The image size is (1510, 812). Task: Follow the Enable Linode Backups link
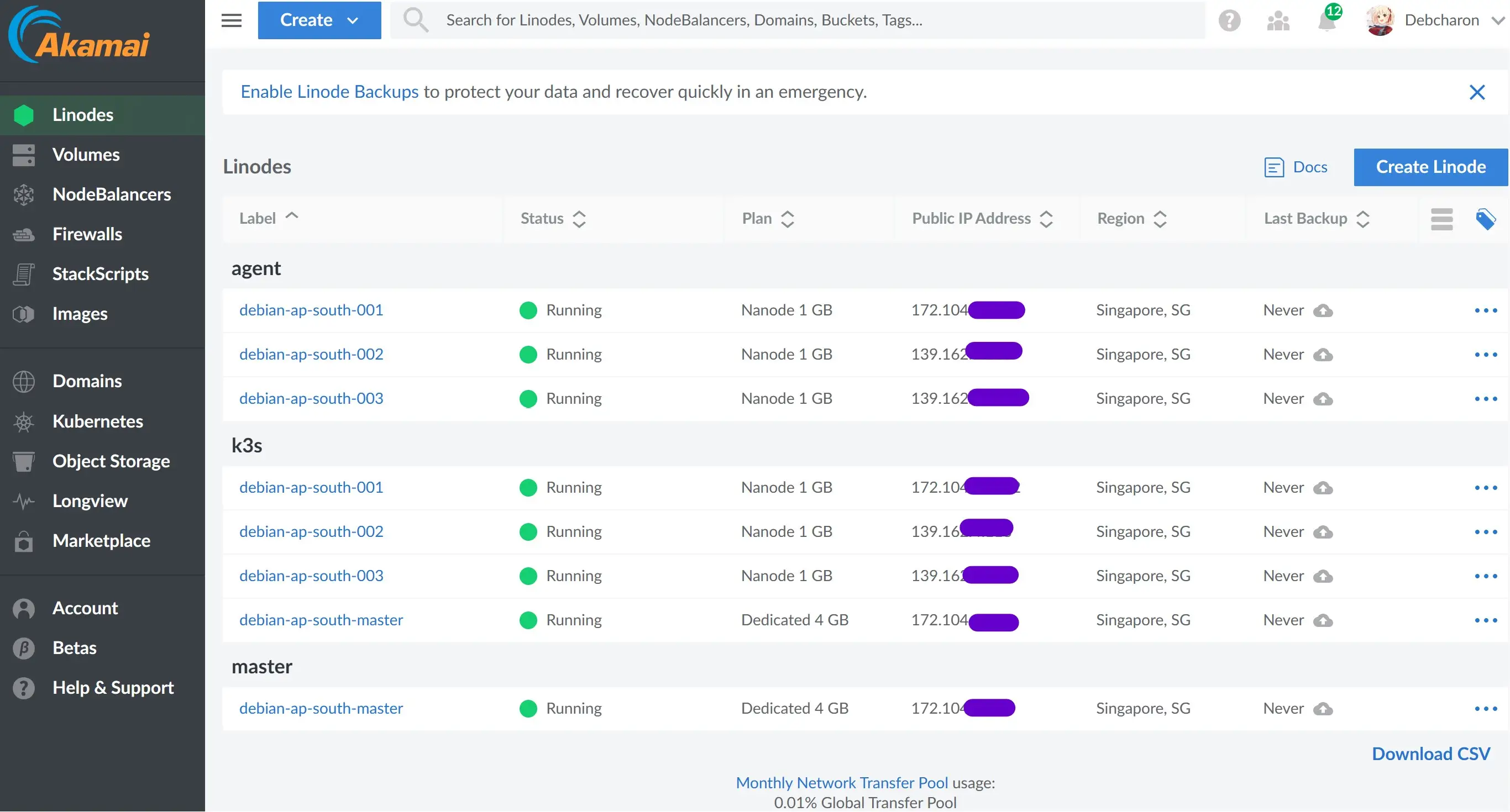pyautogui.click(x=329, y=92)
